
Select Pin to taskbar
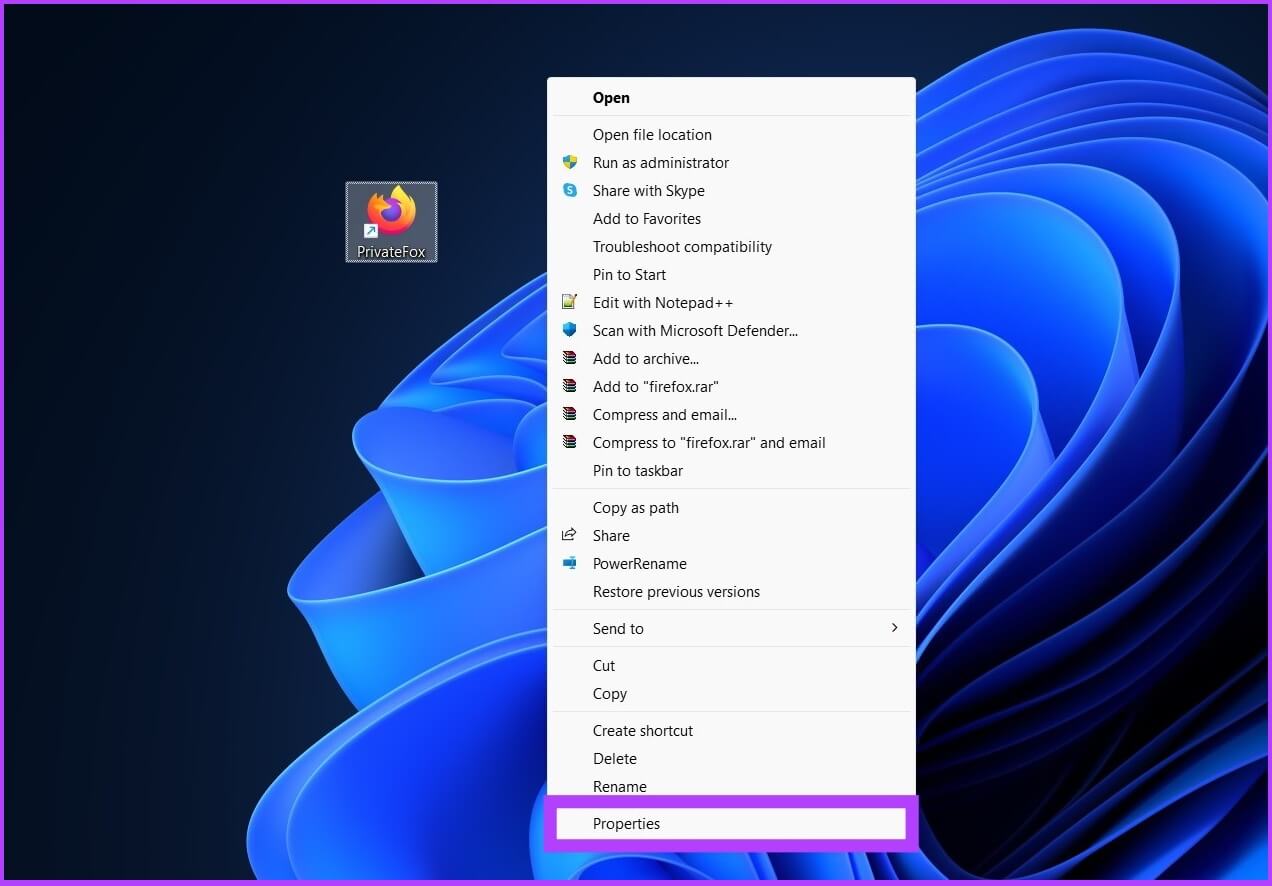point(731,470)
